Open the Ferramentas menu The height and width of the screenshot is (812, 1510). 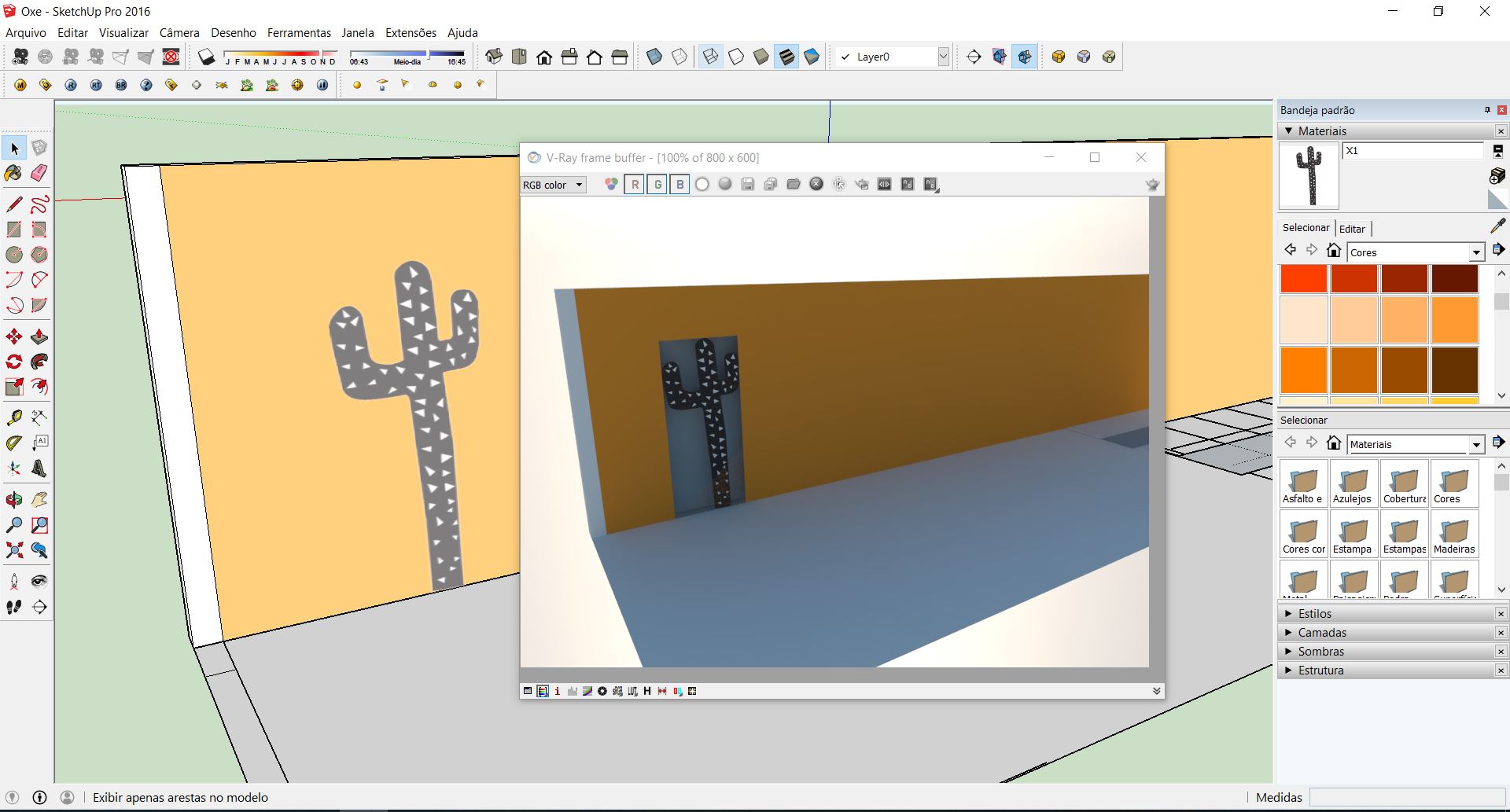(299, 32)
